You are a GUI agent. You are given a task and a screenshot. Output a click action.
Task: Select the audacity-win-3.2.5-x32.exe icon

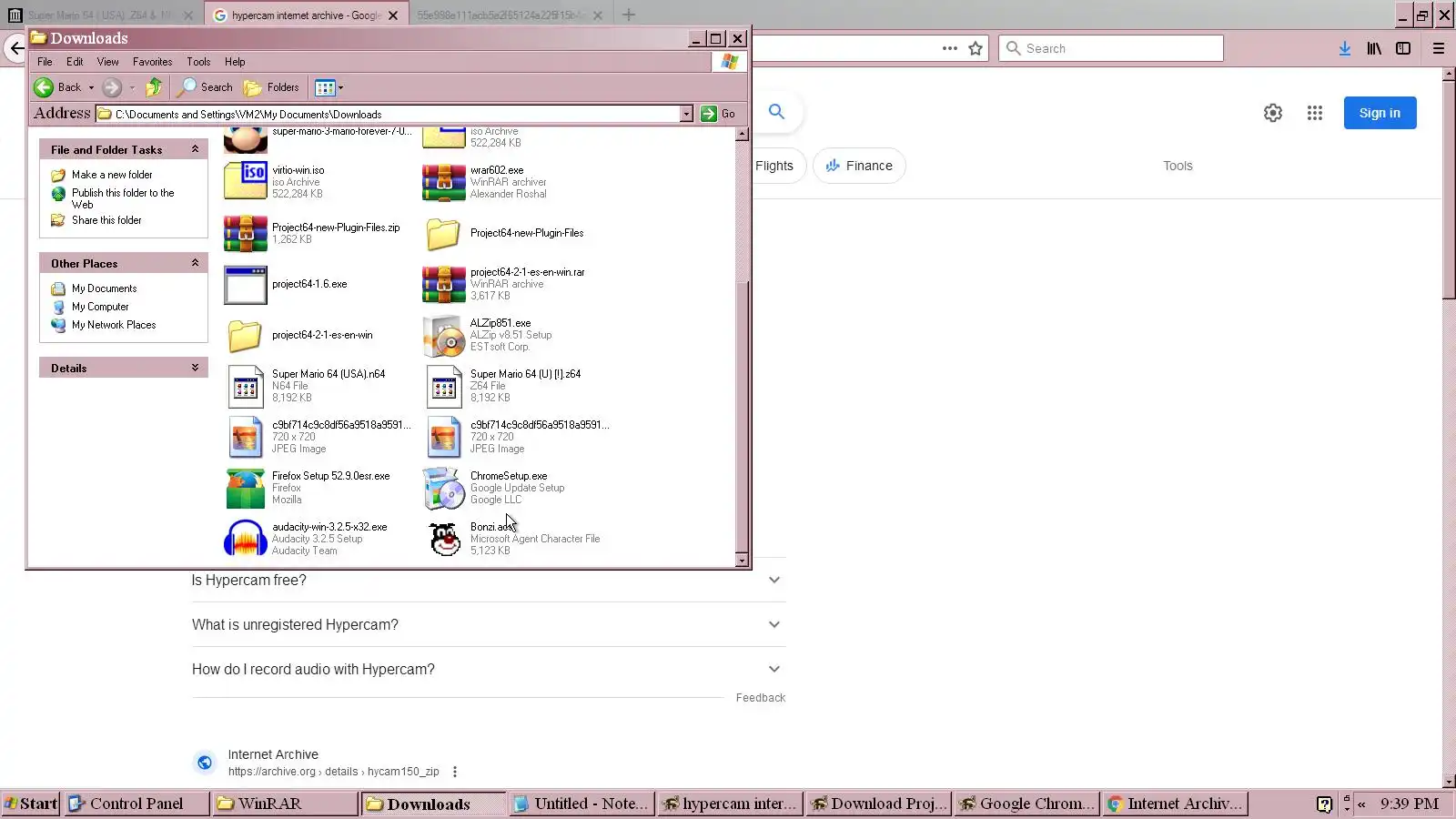coord(246,539)
